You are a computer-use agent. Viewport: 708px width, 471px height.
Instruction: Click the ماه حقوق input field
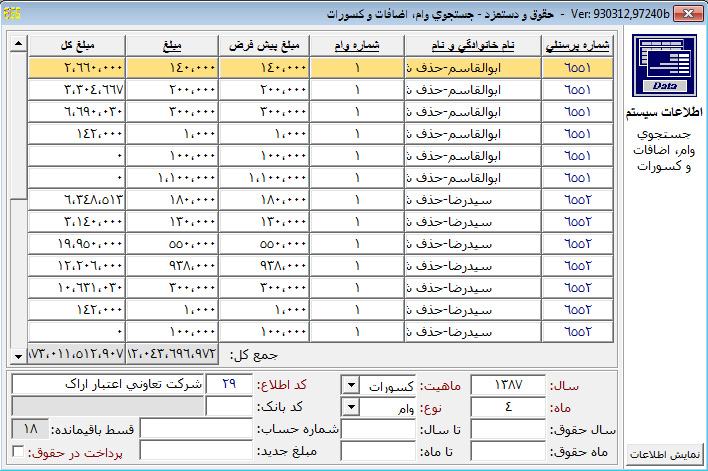(508, 451)
